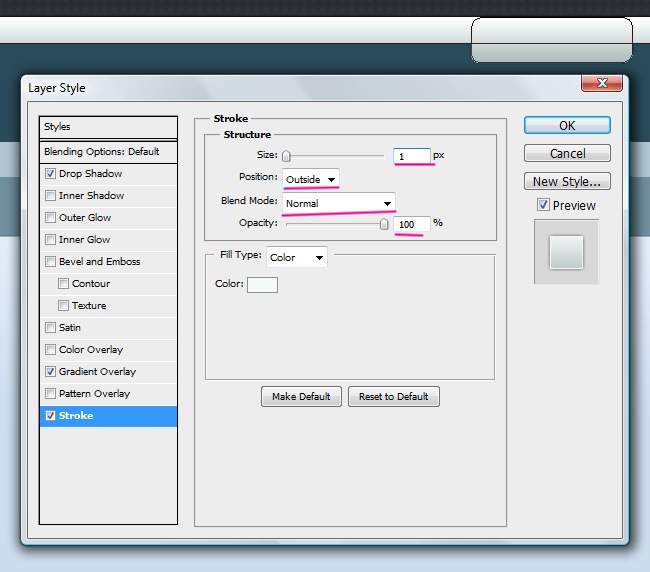650x572 pixels.
Task: Click the OK button
Action: click(x=567, y=126)
